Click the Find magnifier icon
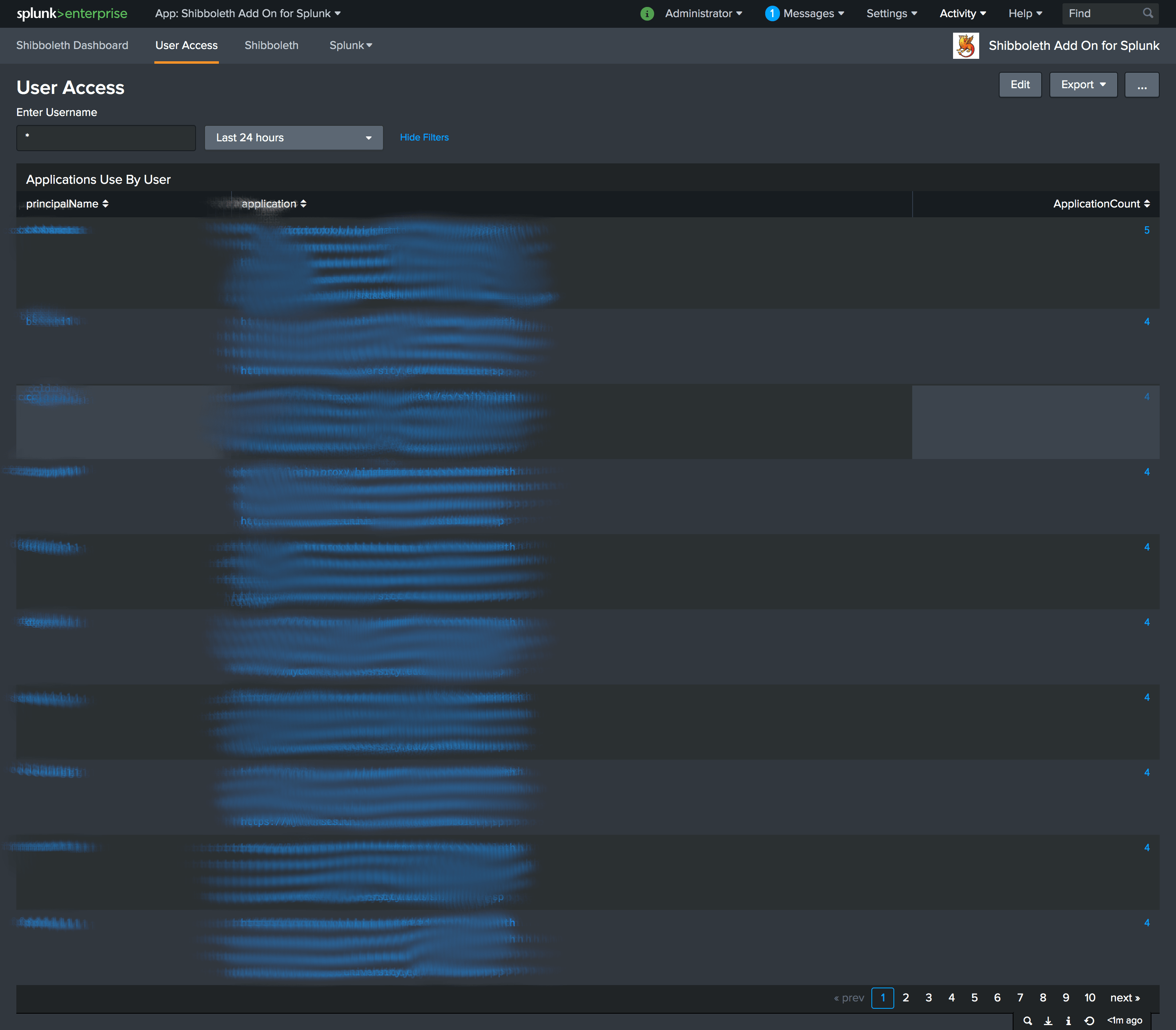The height and width of the screenshot is (1030, 1176). pyautogui.click(x=1148, y=13)
